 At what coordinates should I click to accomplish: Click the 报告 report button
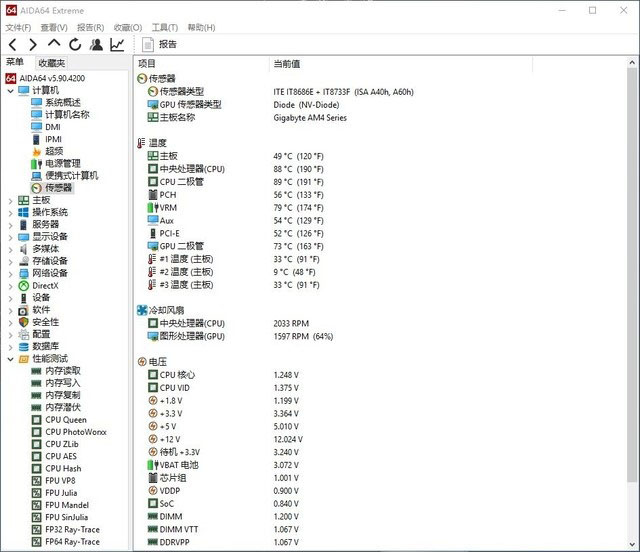[159, 45]
